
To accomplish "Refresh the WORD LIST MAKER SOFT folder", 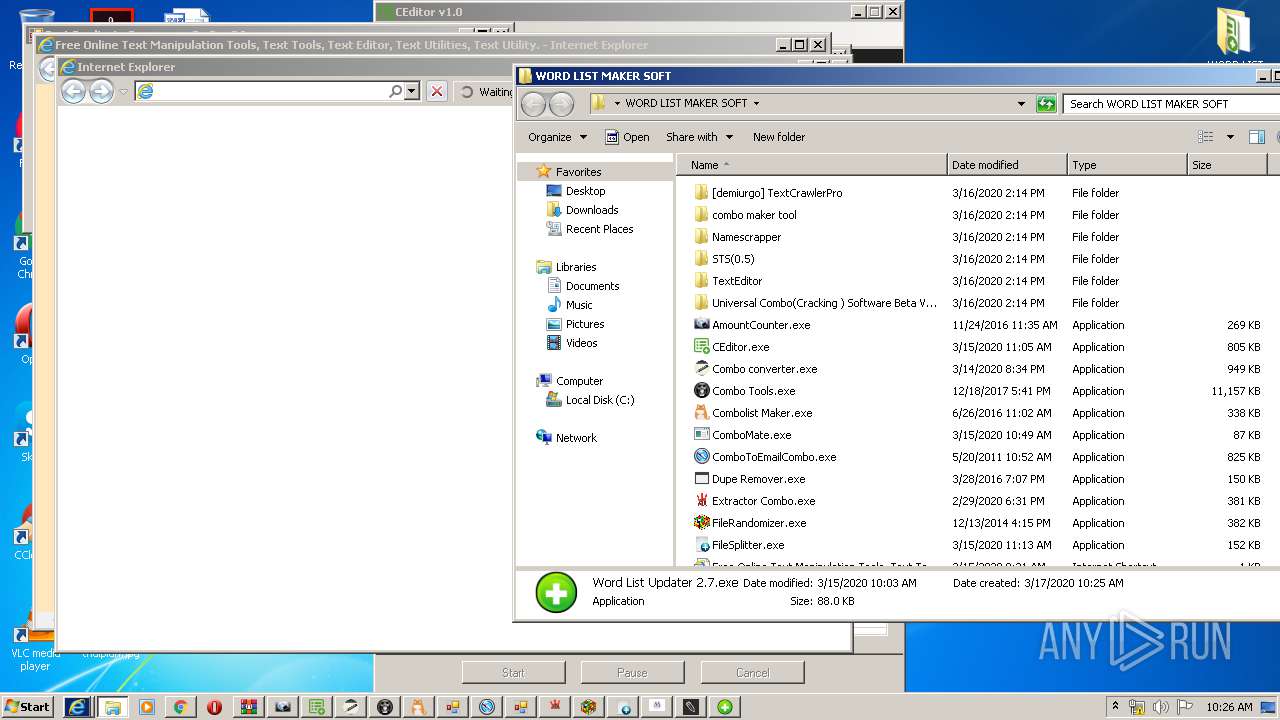I will (x=1046, y=103).
